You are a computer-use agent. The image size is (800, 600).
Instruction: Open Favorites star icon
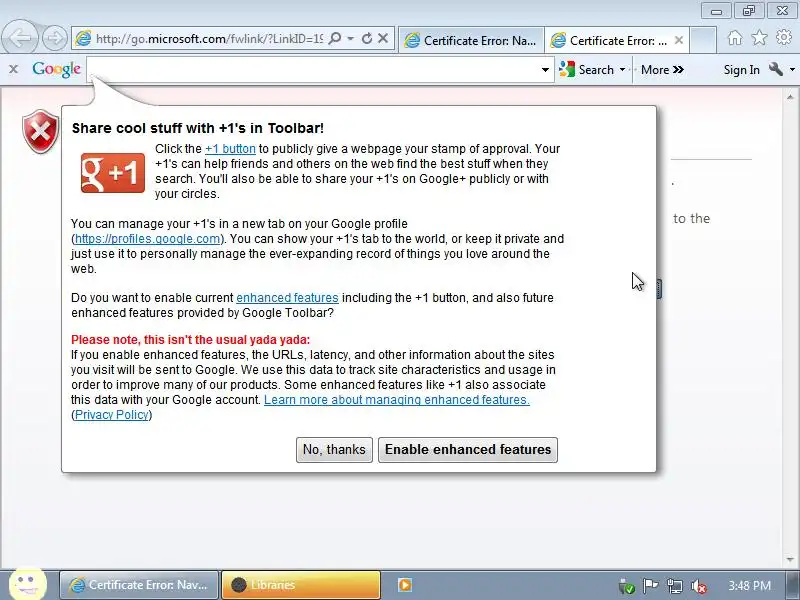759,37
